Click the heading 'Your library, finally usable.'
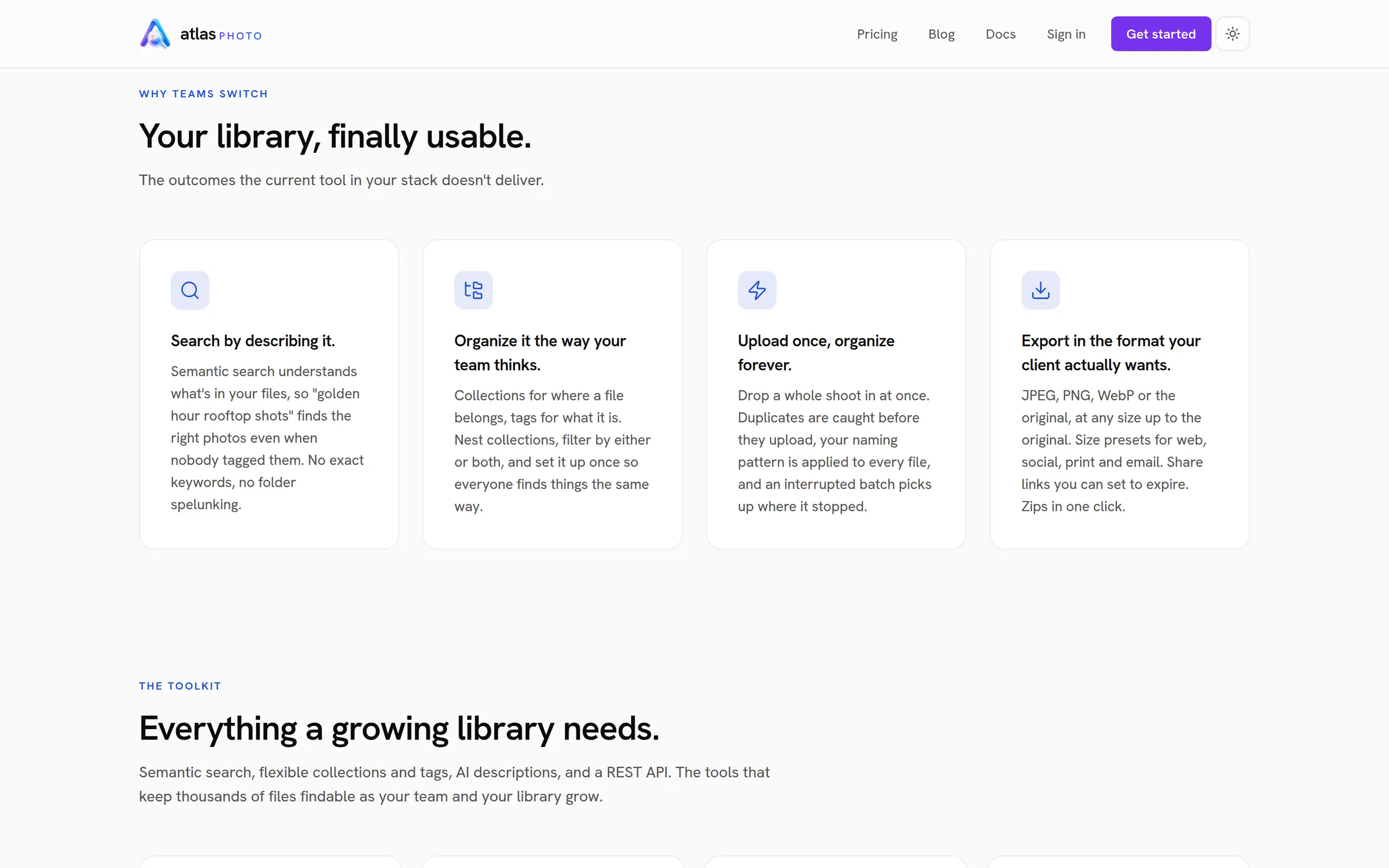 click(335, 137)
